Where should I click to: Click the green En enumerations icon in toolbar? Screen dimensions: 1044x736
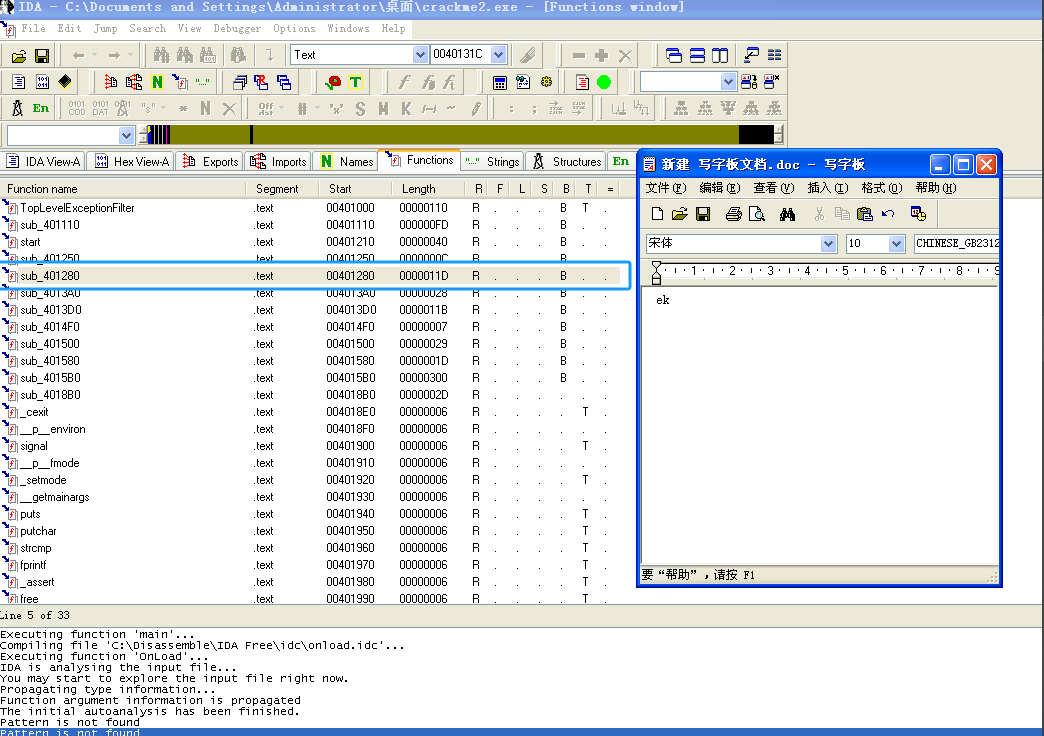tap(41, 109)
